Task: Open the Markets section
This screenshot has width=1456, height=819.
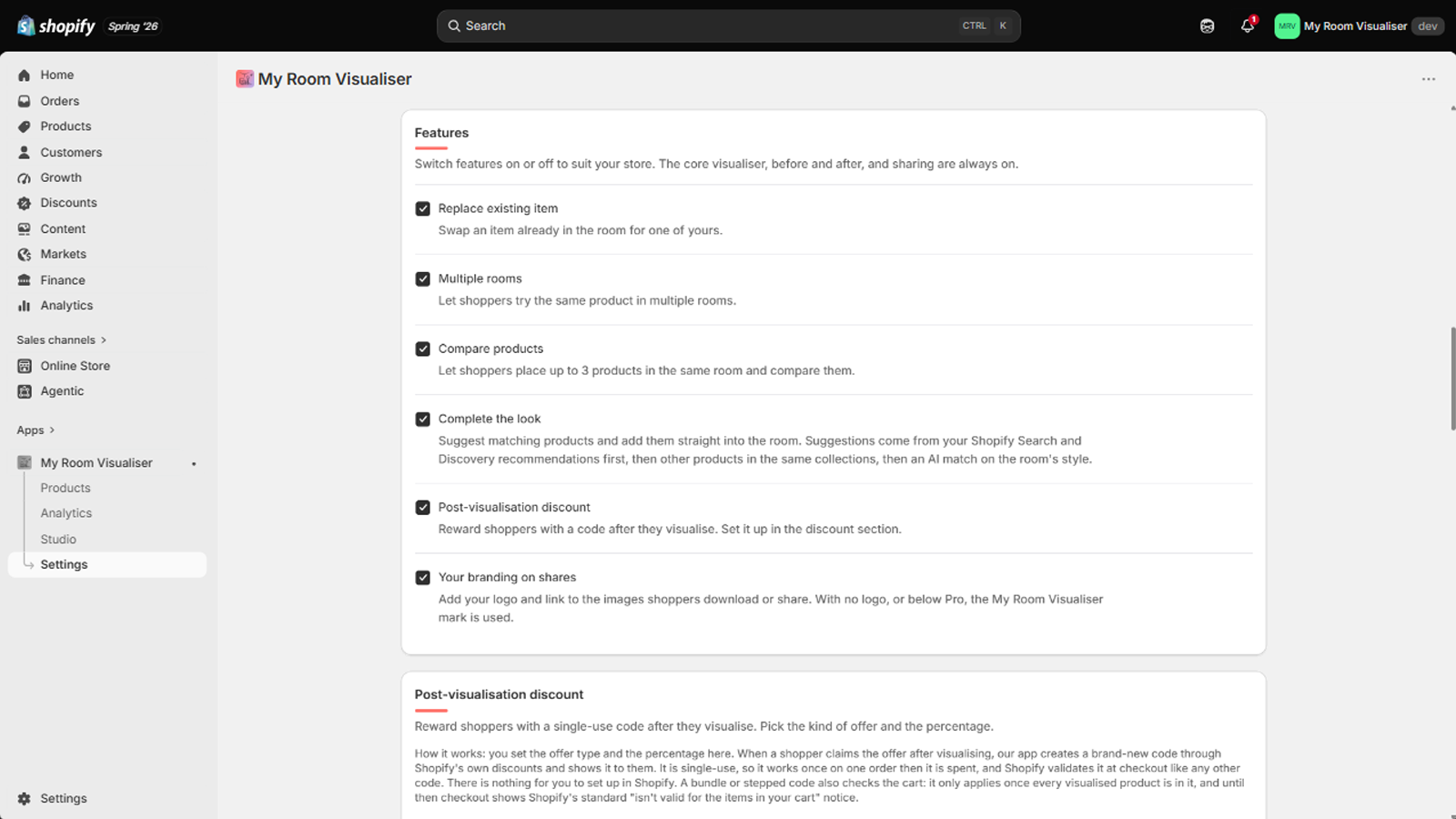Action: coord(63,254)
